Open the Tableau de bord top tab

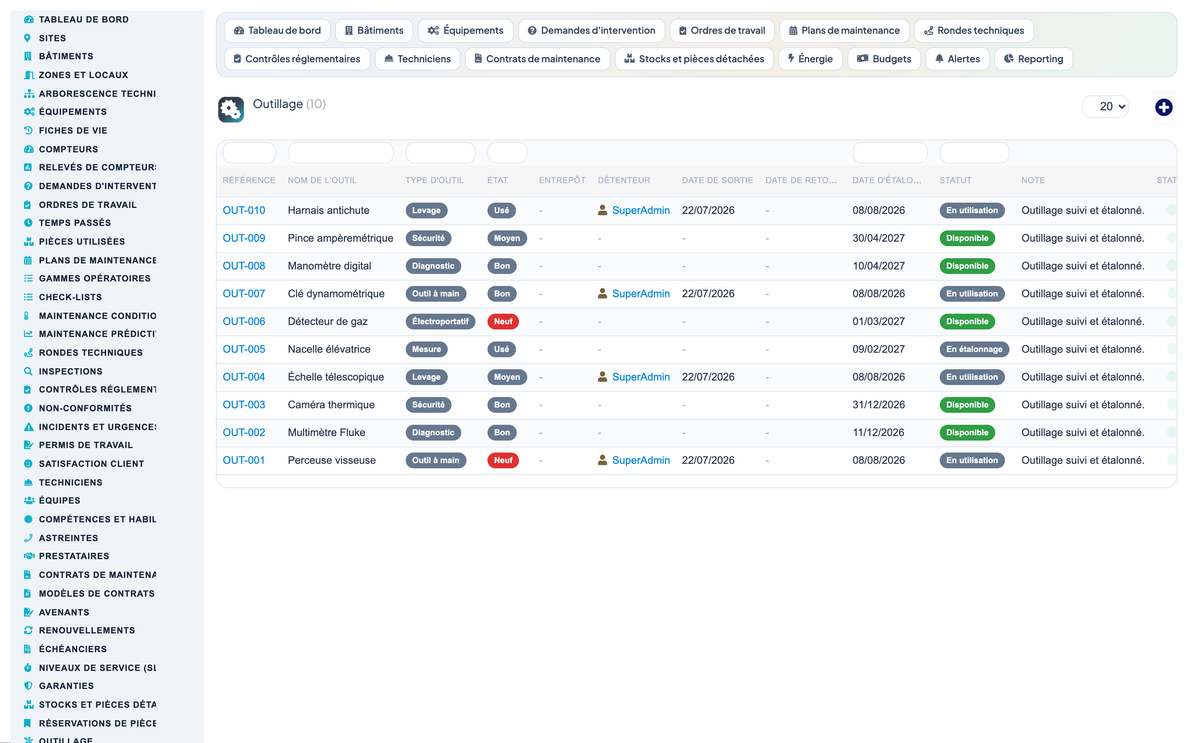277,31
